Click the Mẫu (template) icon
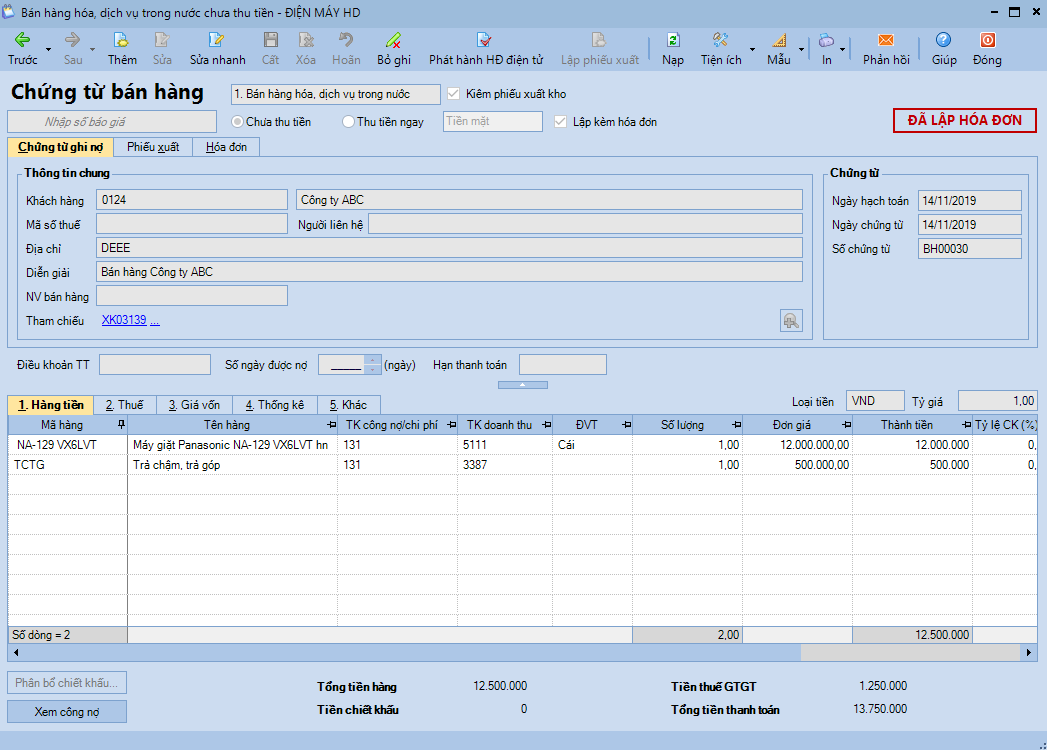The image size is (1047, 750). [x=779, y=40]
